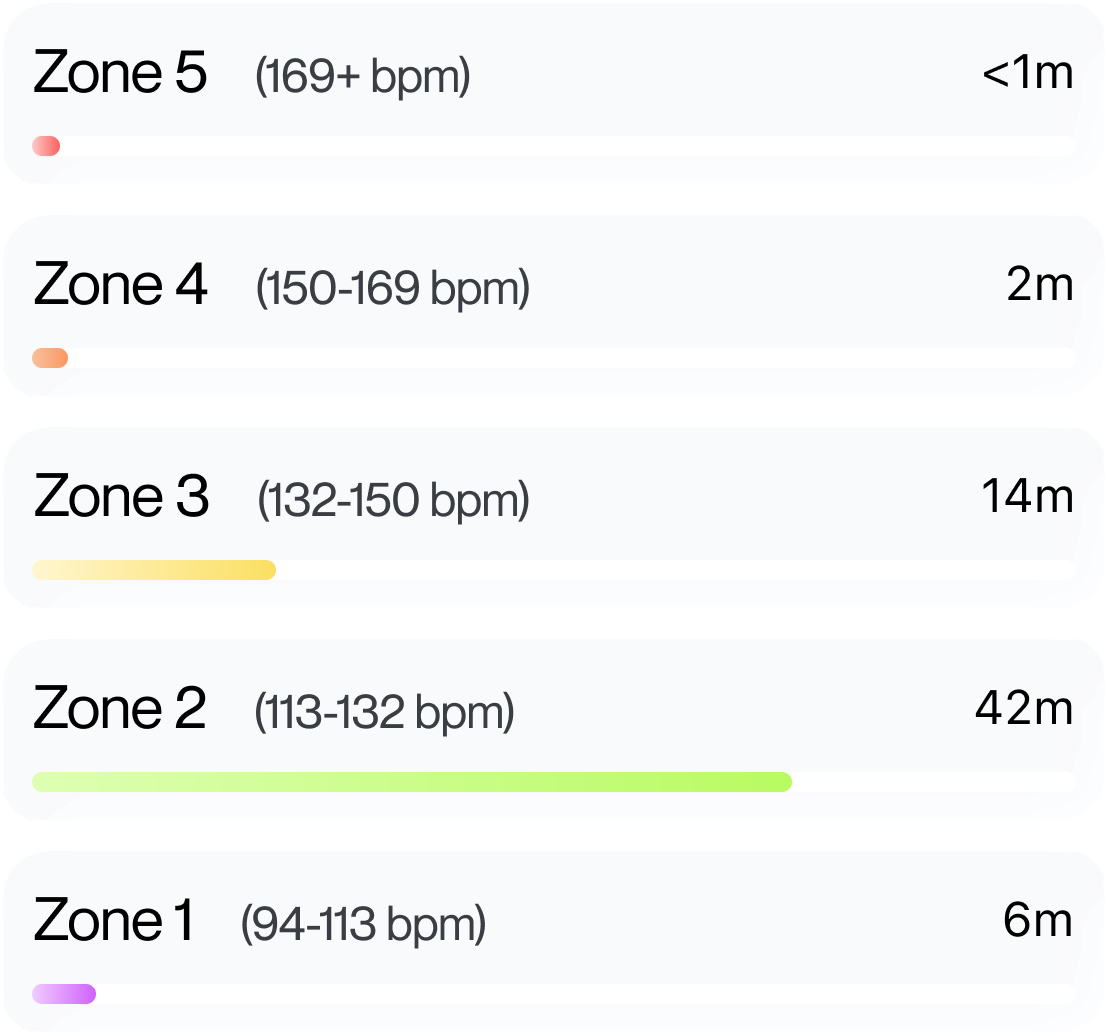The width and height of the screenshot is (1108, 1036).
Task: Open the Zone 4 heading
Action: click(120, 286)
